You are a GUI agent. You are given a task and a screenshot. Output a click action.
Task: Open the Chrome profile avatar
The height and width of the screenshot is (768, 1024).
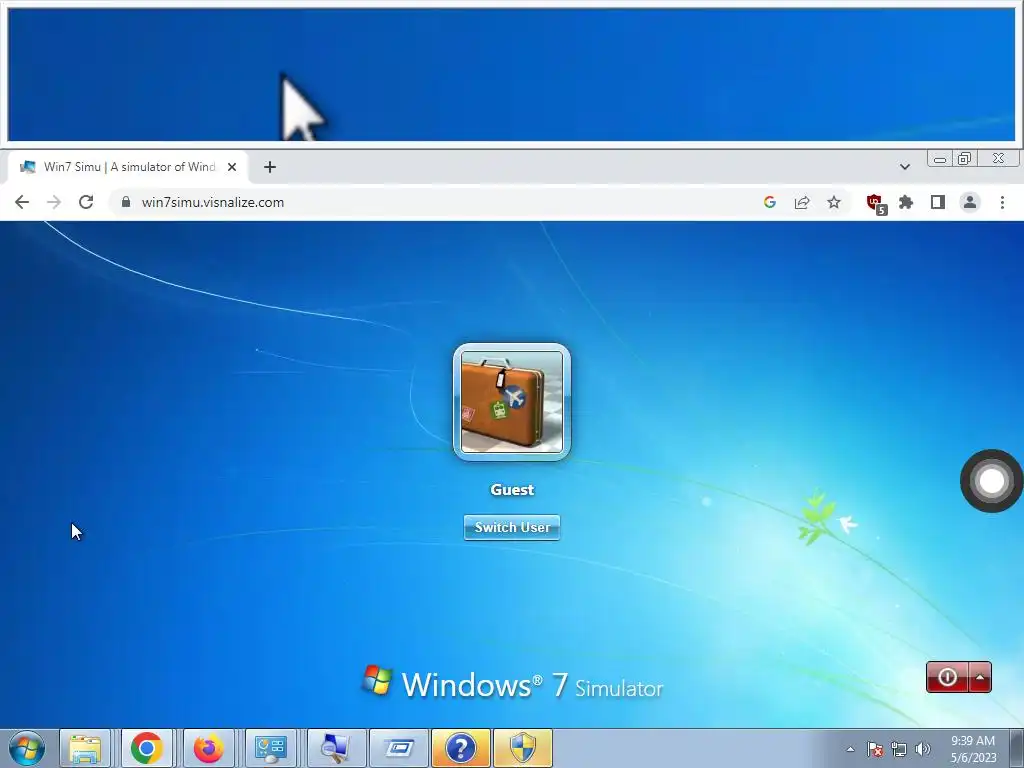pos(970,202)
